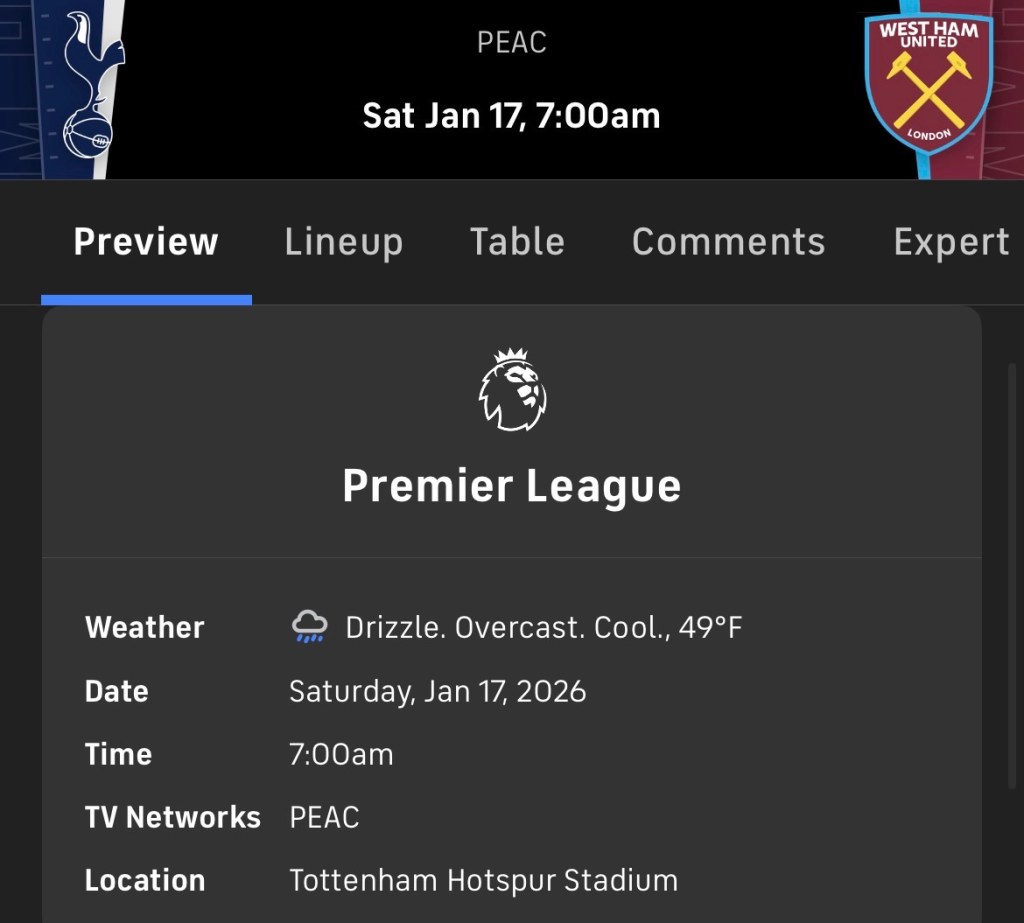Switch to the Lineup tab

coord(343,242)
